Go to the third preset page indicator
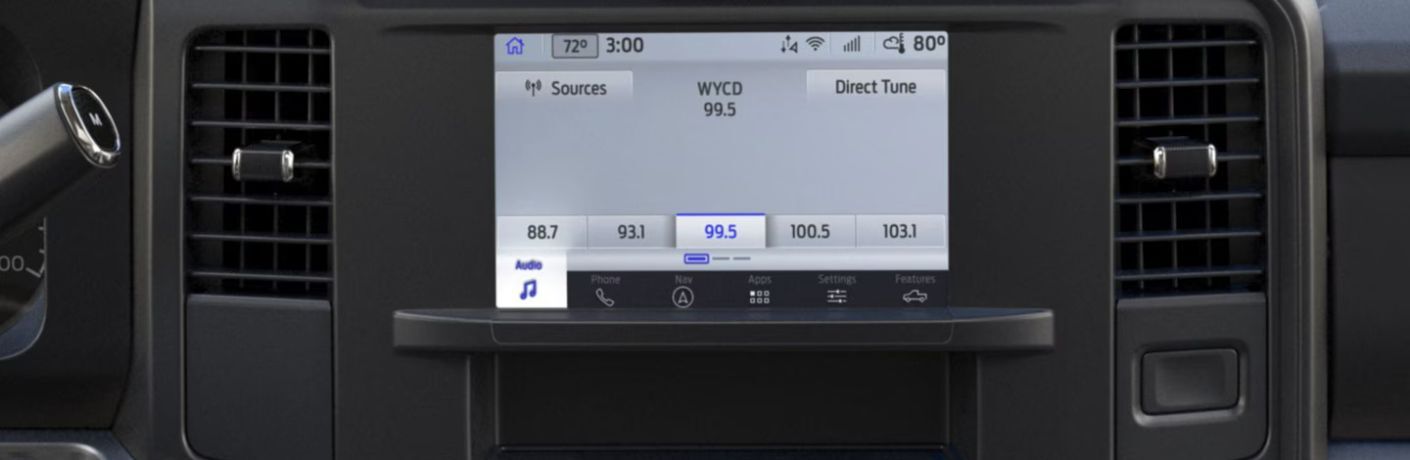Screen dimensions: 1410x460 click(x=741, y=259)
